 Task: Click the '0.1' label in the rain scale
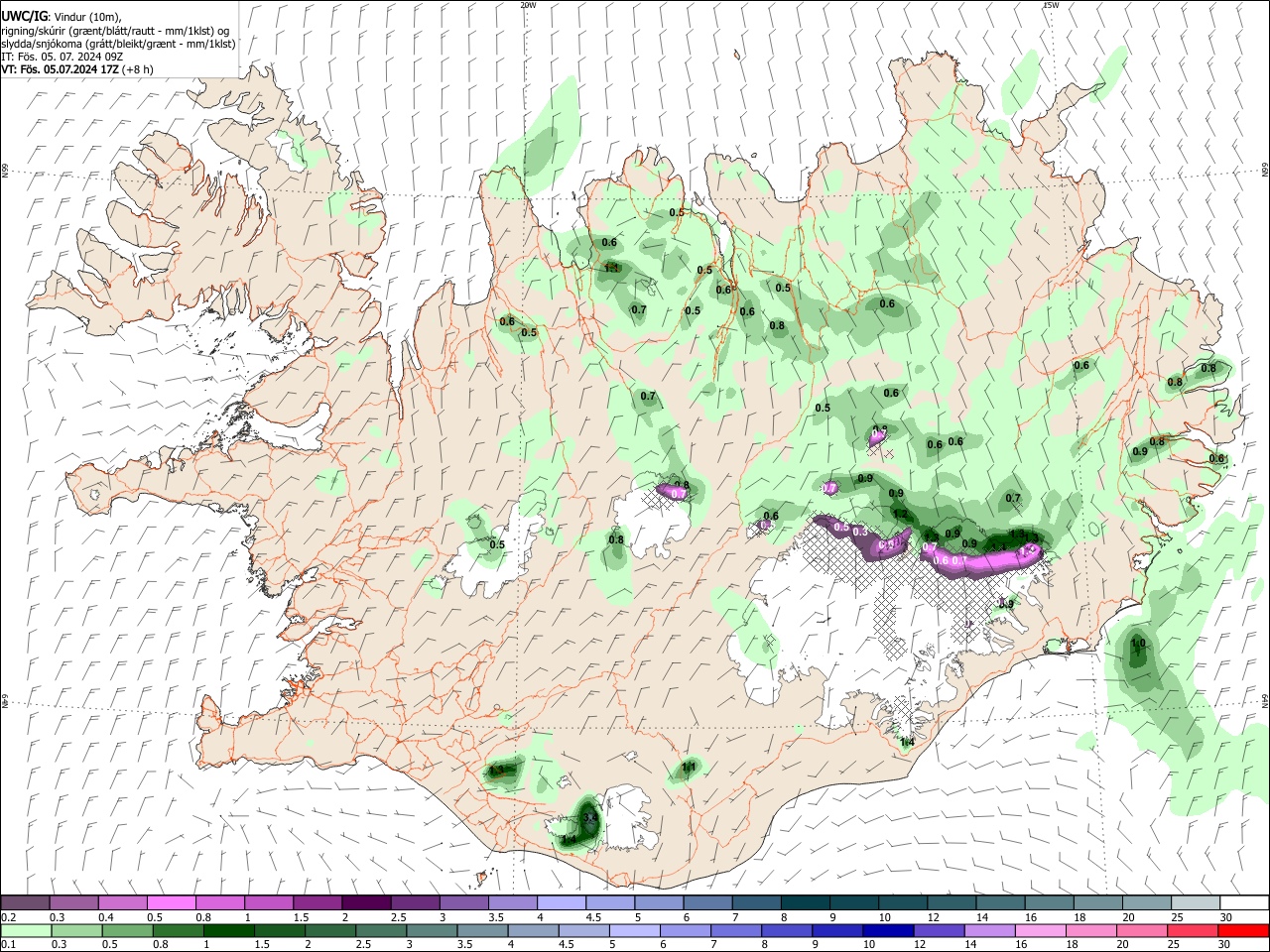click(8, 945)
